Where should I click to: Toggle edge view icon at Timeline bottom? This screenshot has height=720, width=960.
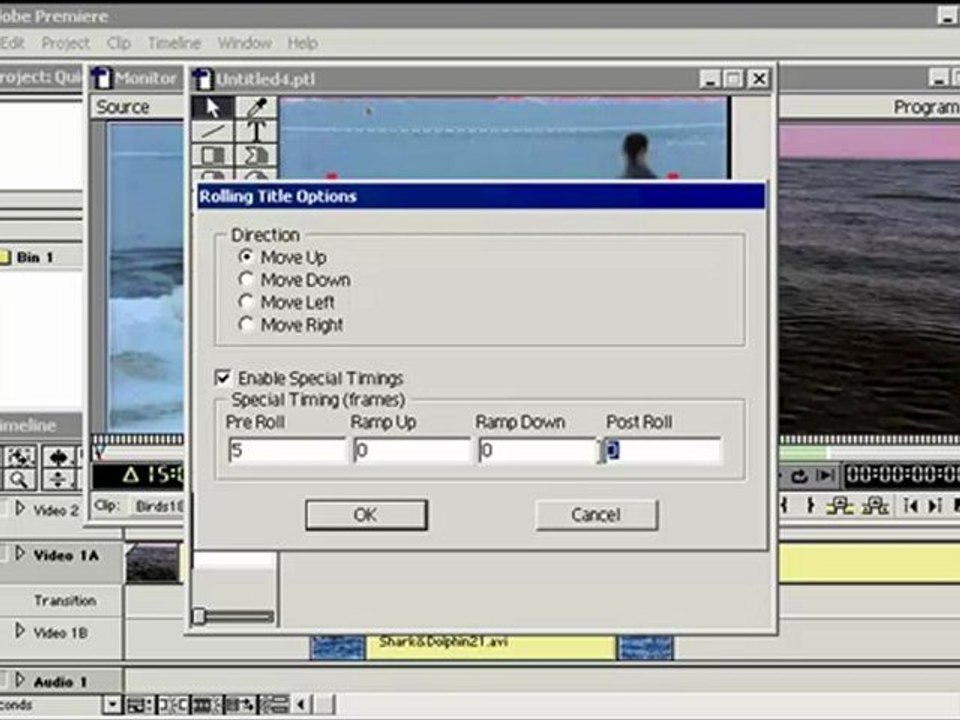pos(207,705)
